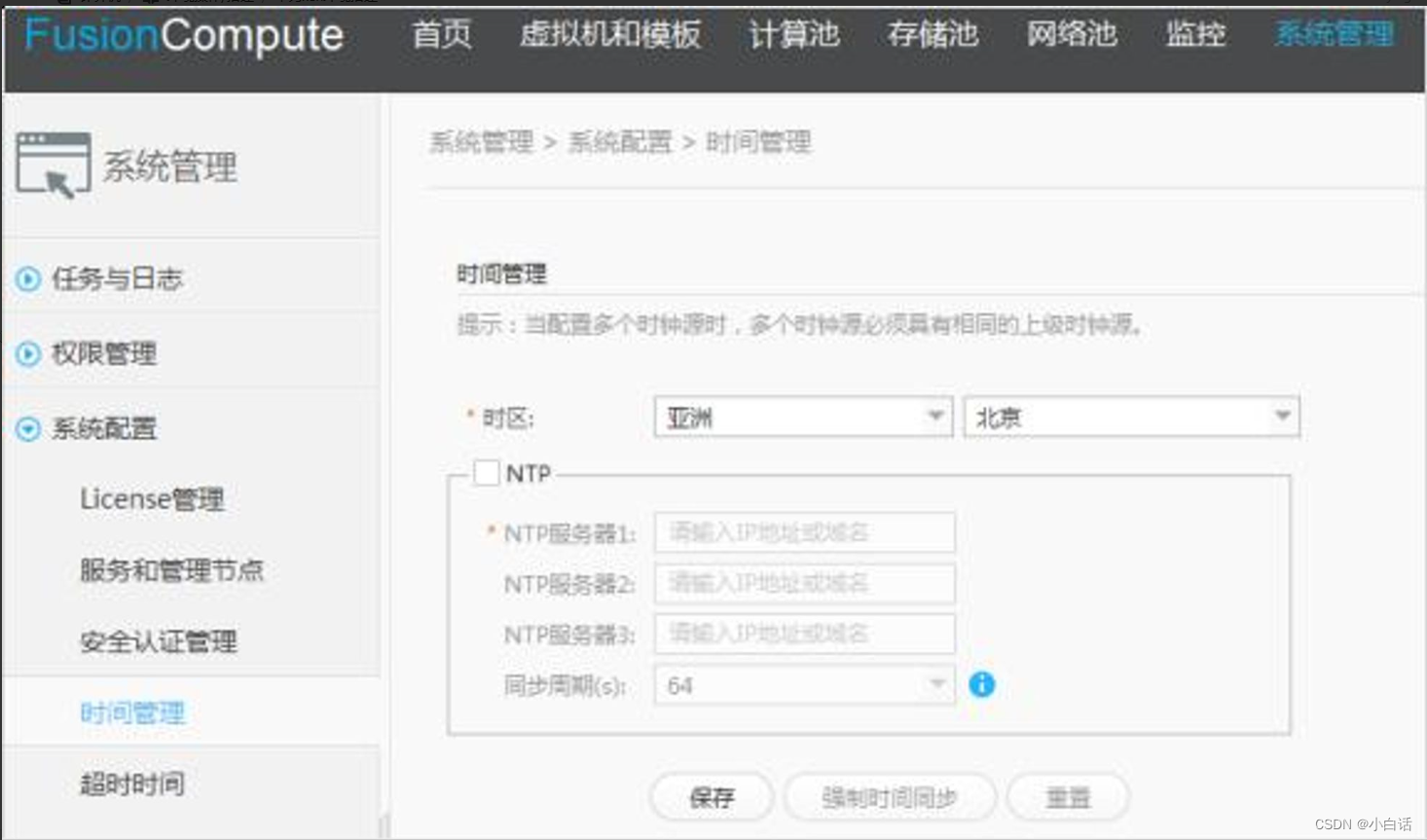Image resolution: width=1427 pixels, height=840 pixels.
Task: Click the NTP服务器1 input field
Action: pyautogui.click(x=804, y=532)
